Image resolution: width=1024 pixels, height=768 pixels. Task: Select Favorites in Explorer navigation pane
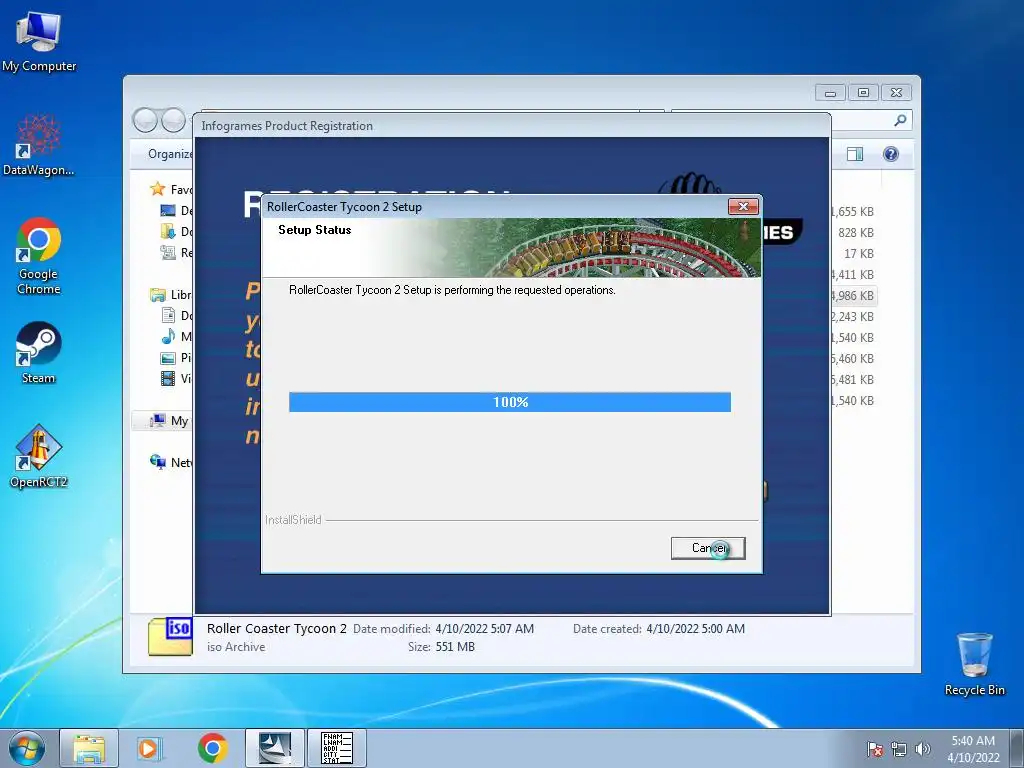171,189
